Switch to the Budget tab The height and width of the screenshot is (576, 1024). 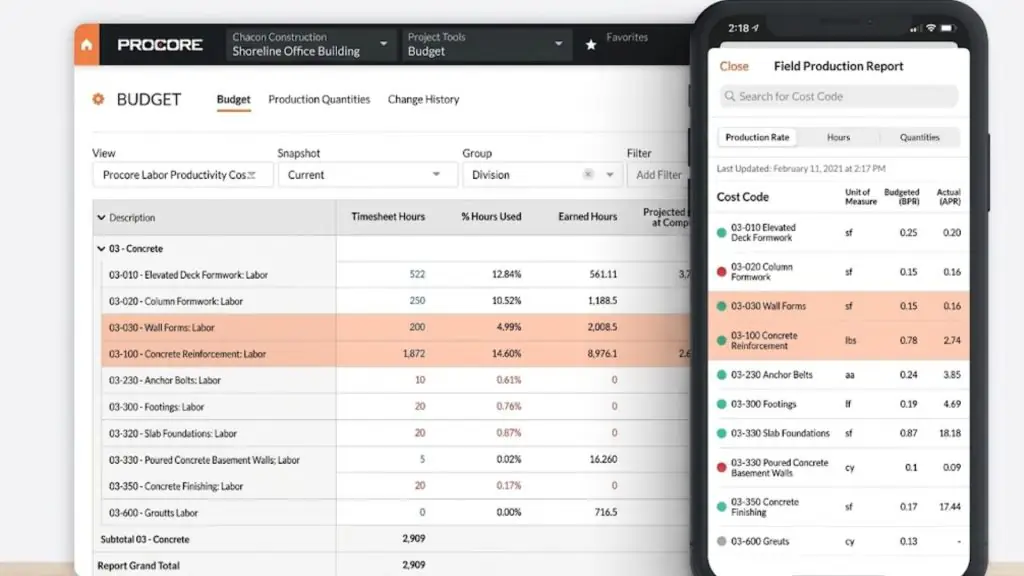tap(234, 99)
